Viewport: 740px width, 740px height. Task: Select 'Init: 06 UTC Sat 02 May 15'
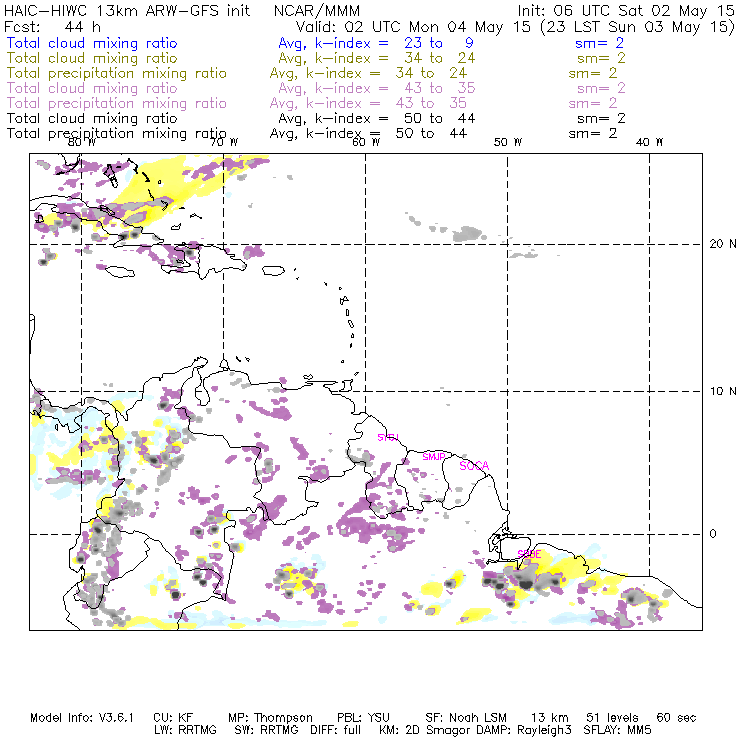tap(626, 11)
